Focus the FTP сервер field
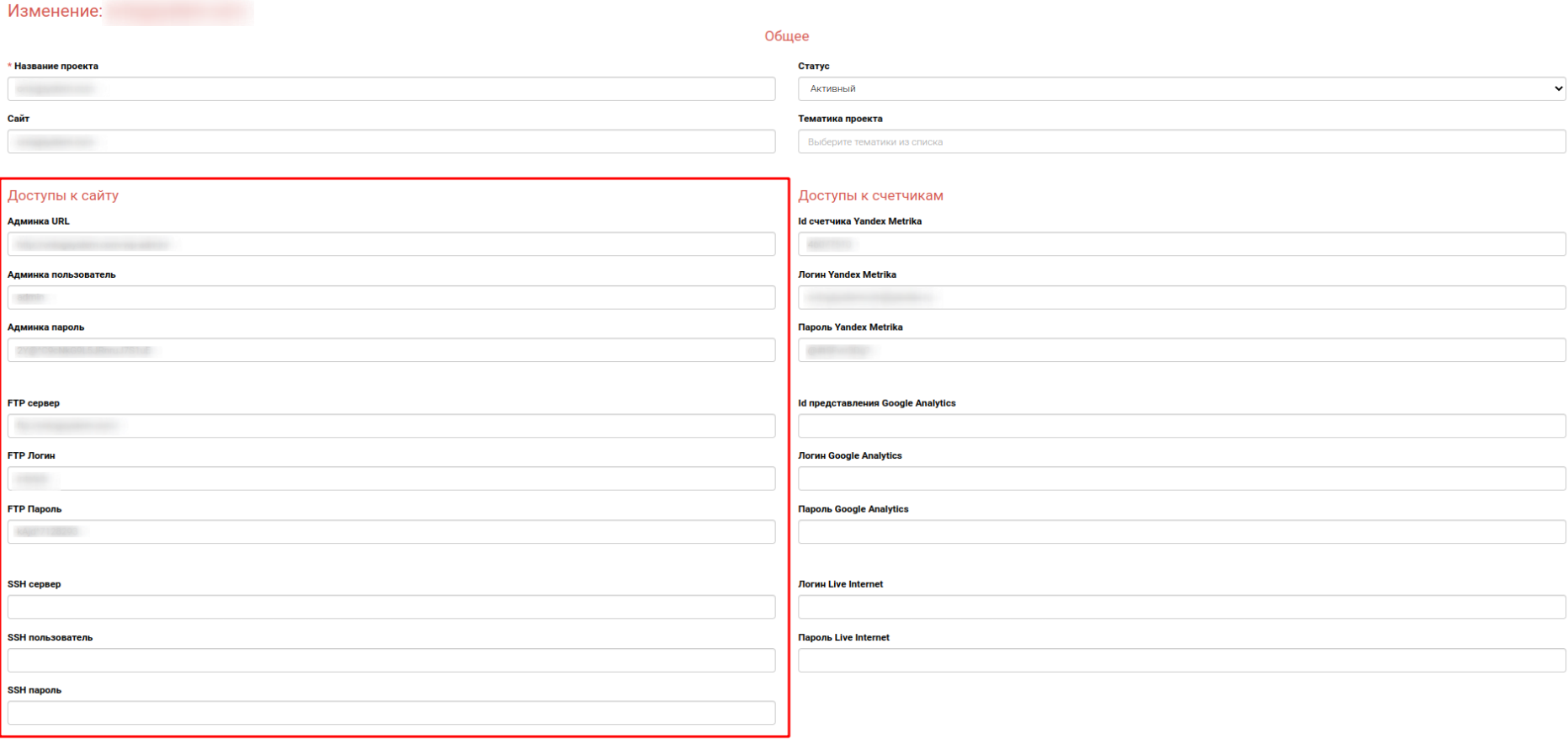The height and width of the screenshot is (750, 1568). pyautogui.click(x=391, y=426)
